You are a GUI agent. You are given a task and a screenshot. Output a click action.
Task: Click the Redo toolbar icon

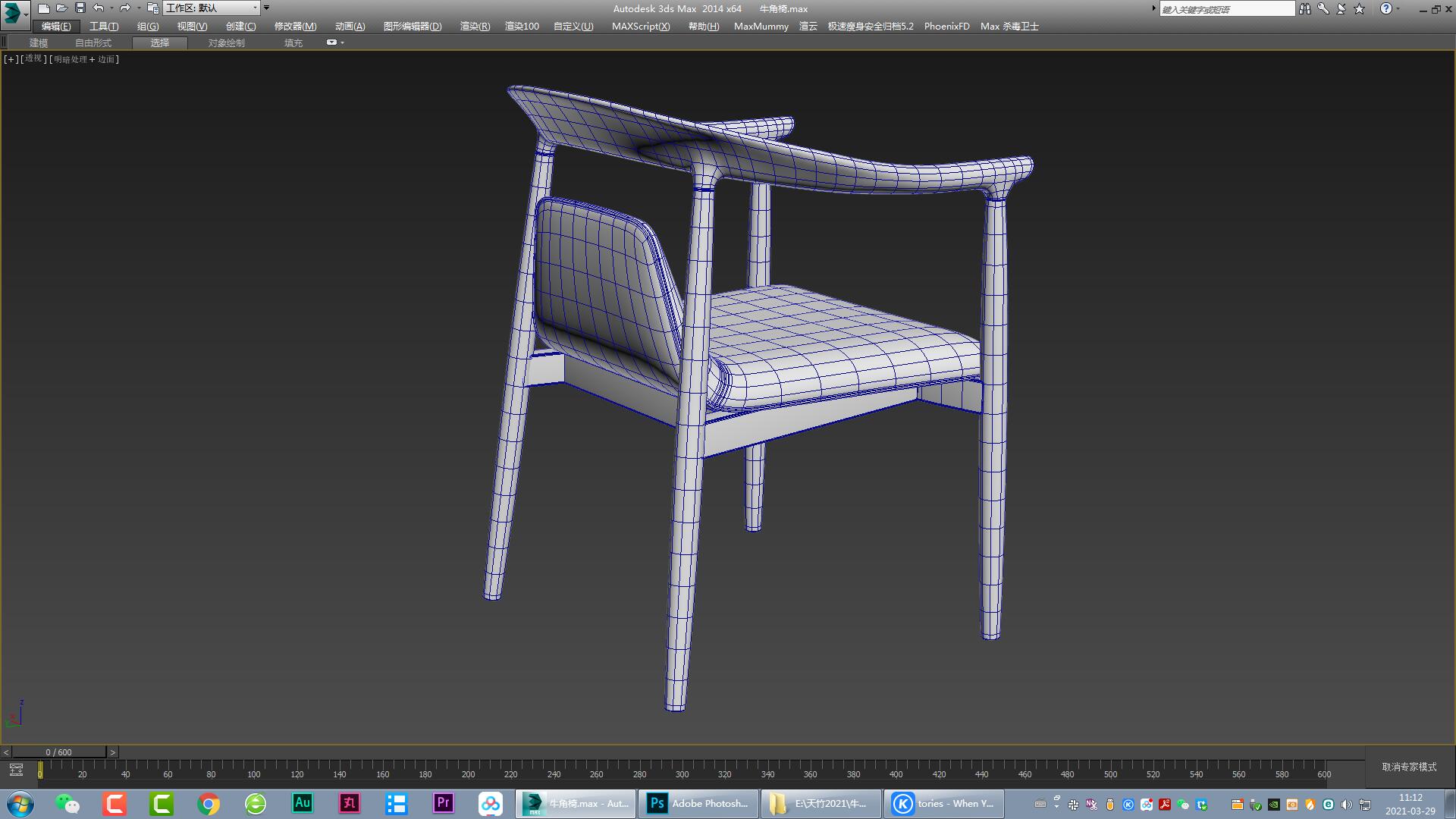[x=125, y=8]
